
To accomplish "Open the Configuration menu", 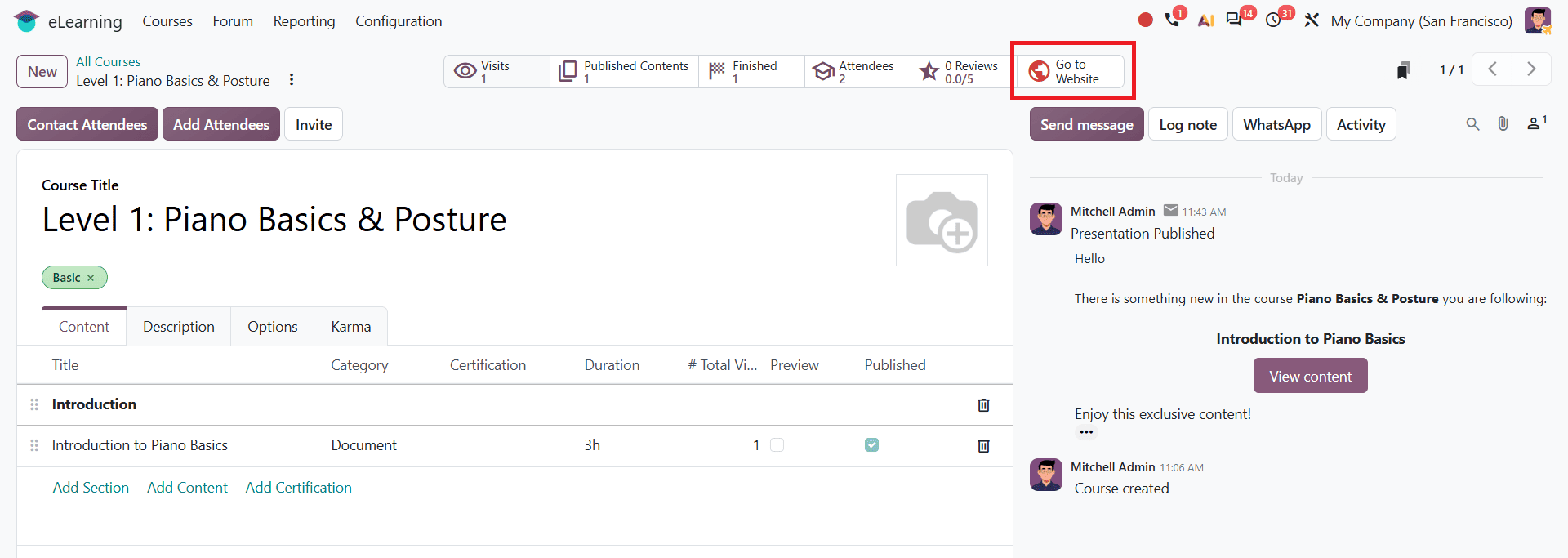I will (399, 21).
